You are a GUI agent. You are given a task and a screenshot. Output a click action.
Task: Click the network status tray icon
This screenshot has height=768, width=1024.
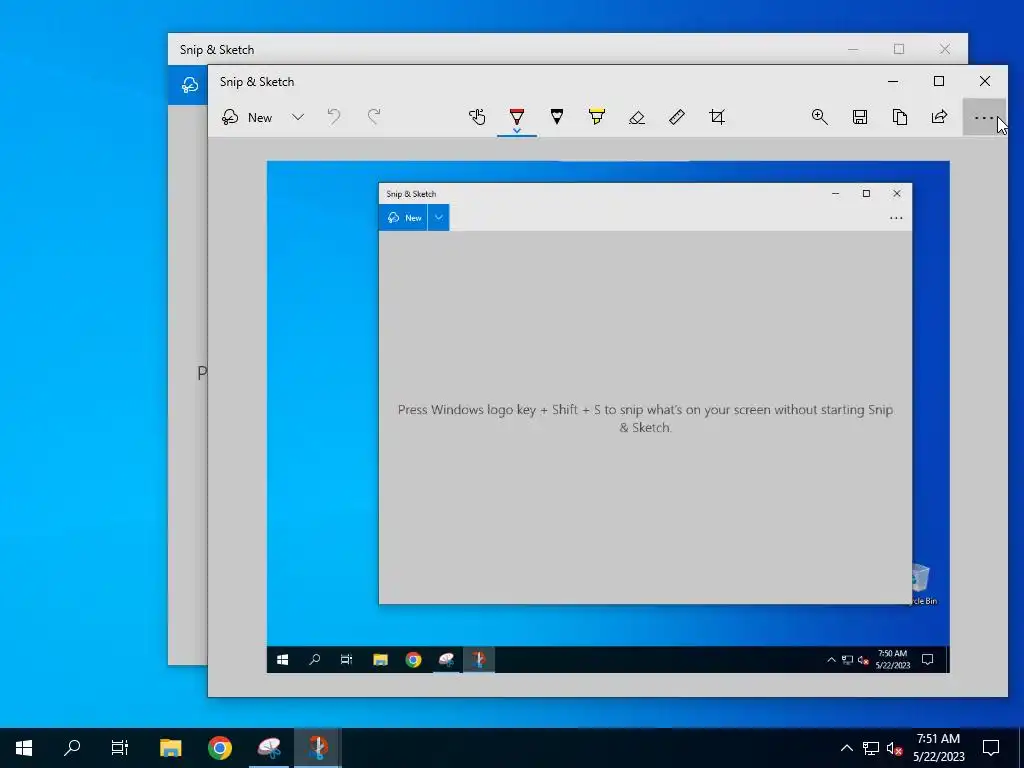tap(871, 748)
